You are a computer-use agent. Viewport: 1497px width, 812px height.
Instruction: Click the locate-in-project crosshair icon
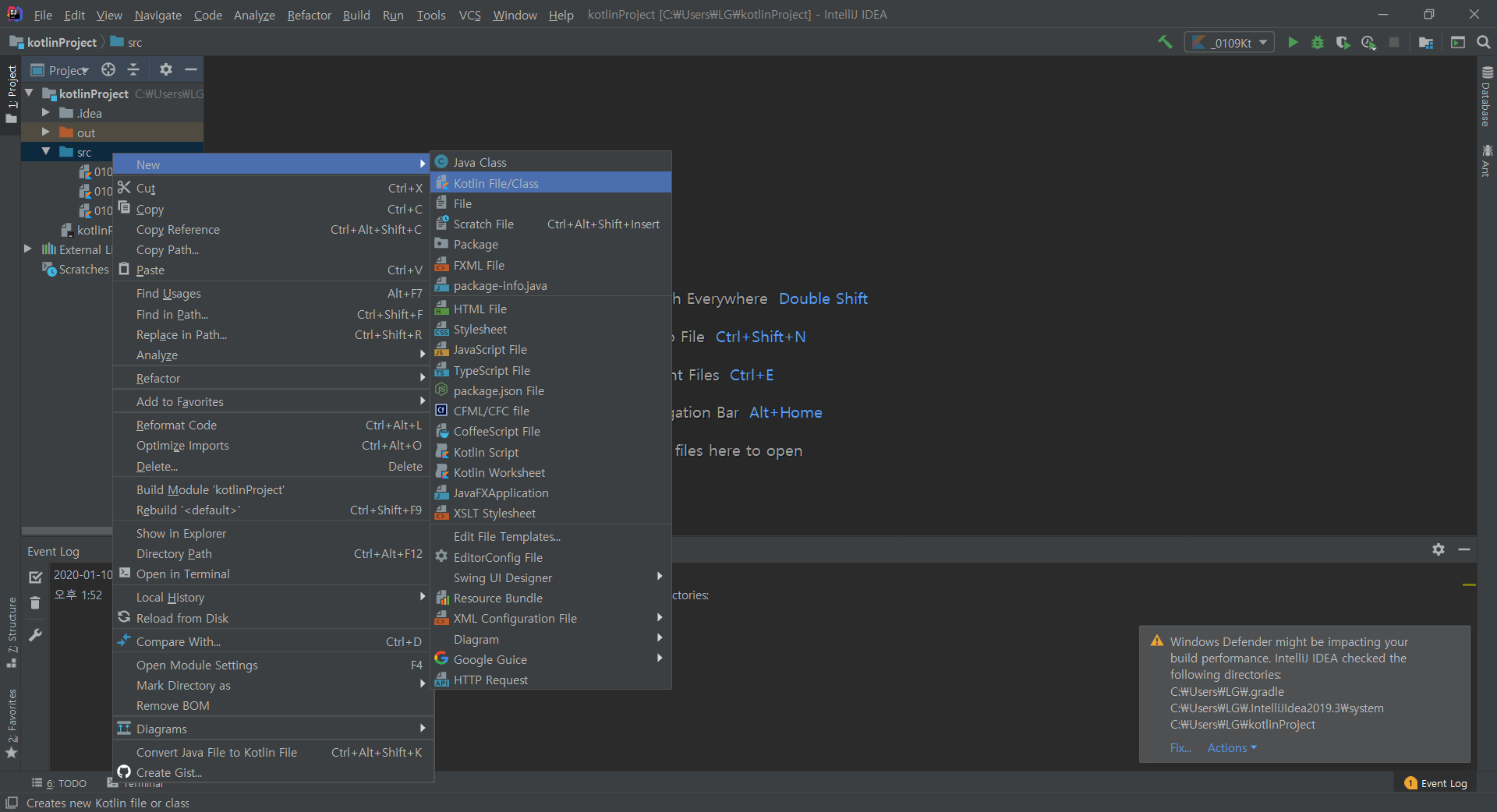pyautogui.click(x=108, y=69)
